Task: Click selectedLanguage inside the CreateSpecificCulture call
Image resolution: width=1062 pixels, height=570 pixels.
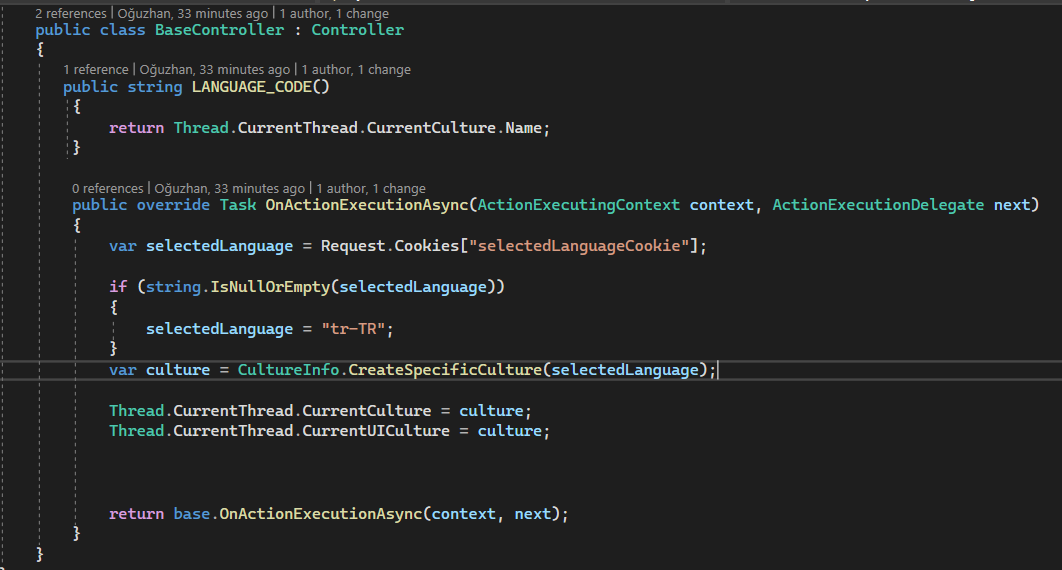Action: click(x=624, y=370)
